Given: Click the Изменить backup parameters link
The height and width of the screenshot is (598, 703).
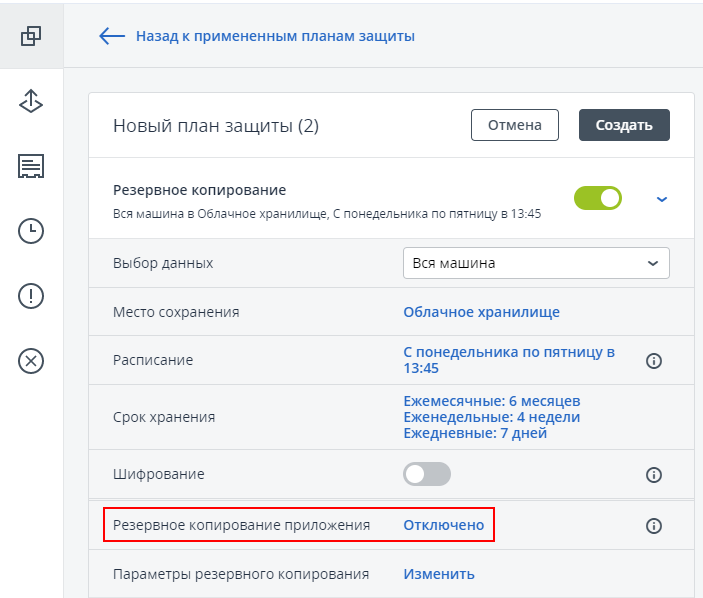Looking at the screenshot, I should tap(438, 574).
